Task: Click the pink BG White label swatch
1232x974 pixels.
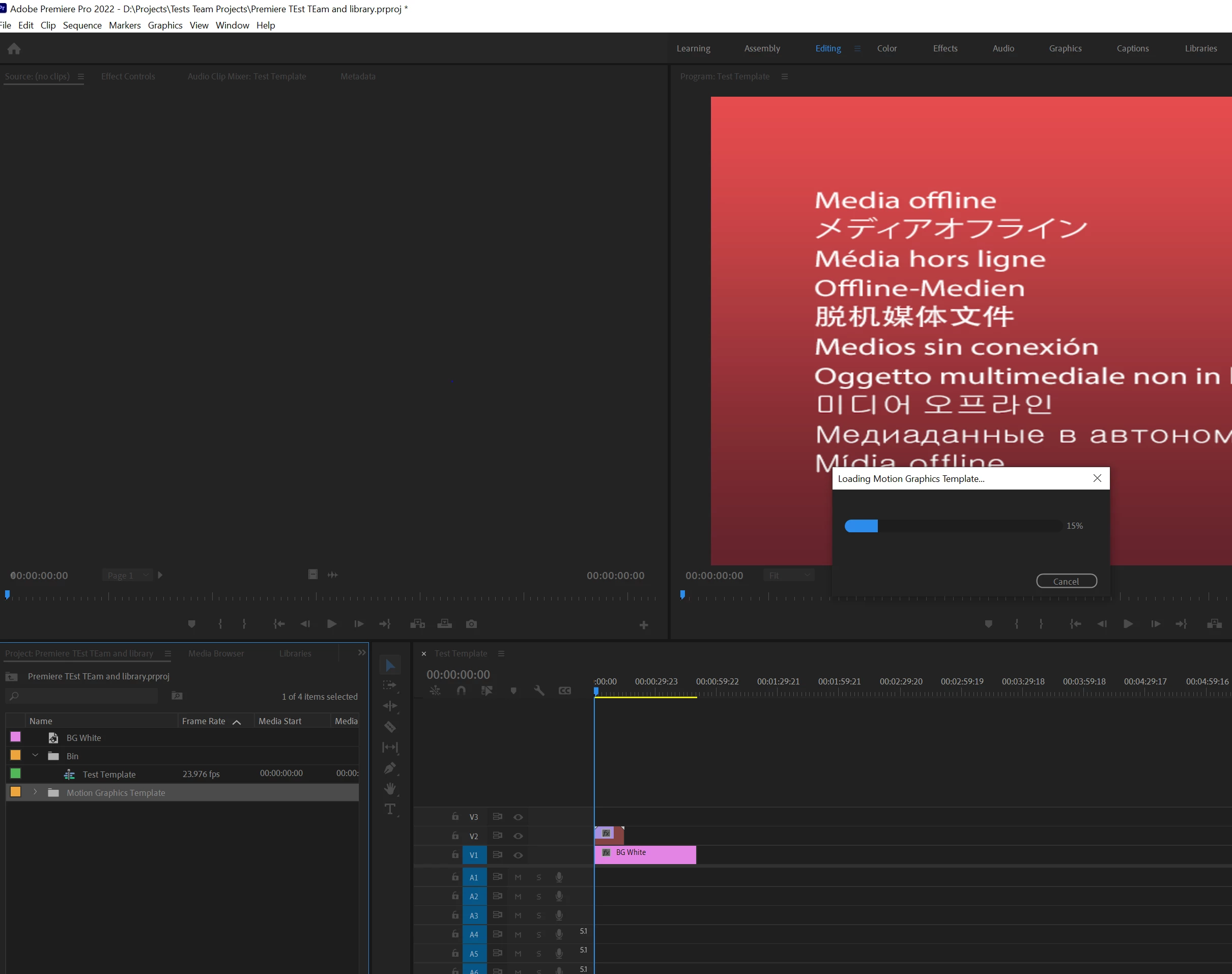Action: tap(16, 737)
